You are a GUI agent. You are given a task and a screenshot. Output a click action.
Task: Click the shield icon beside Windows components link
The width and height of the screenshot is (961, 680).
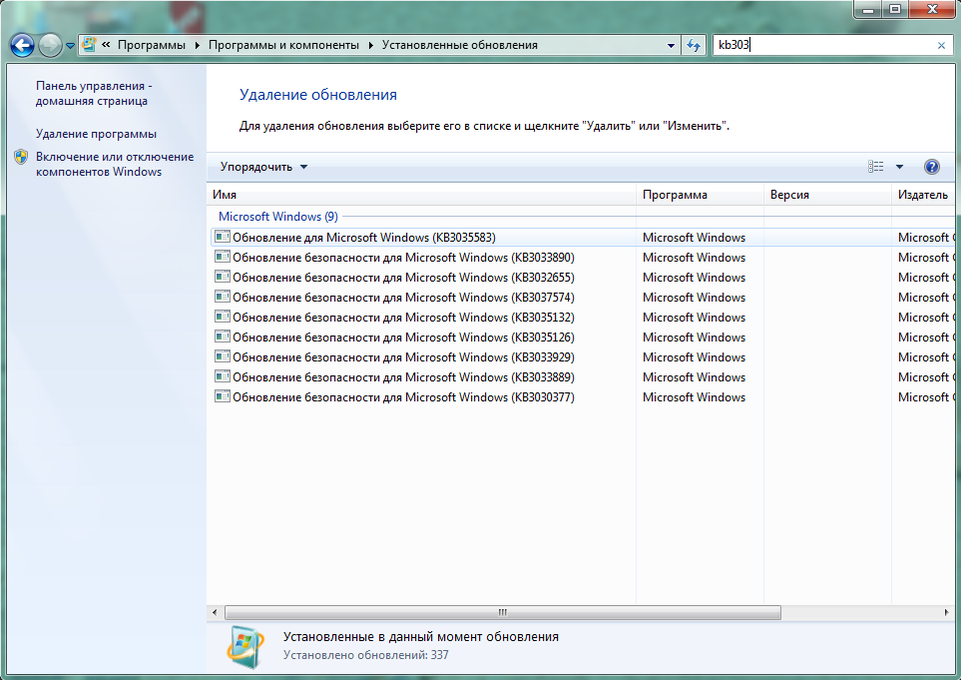click(x=21, y=157)
